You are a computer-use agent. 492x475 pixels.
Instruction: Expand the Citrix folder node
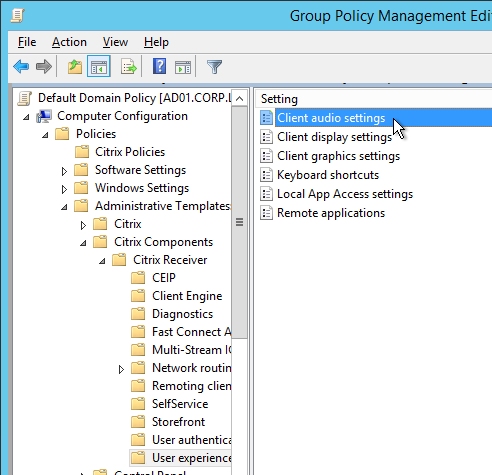83,225
